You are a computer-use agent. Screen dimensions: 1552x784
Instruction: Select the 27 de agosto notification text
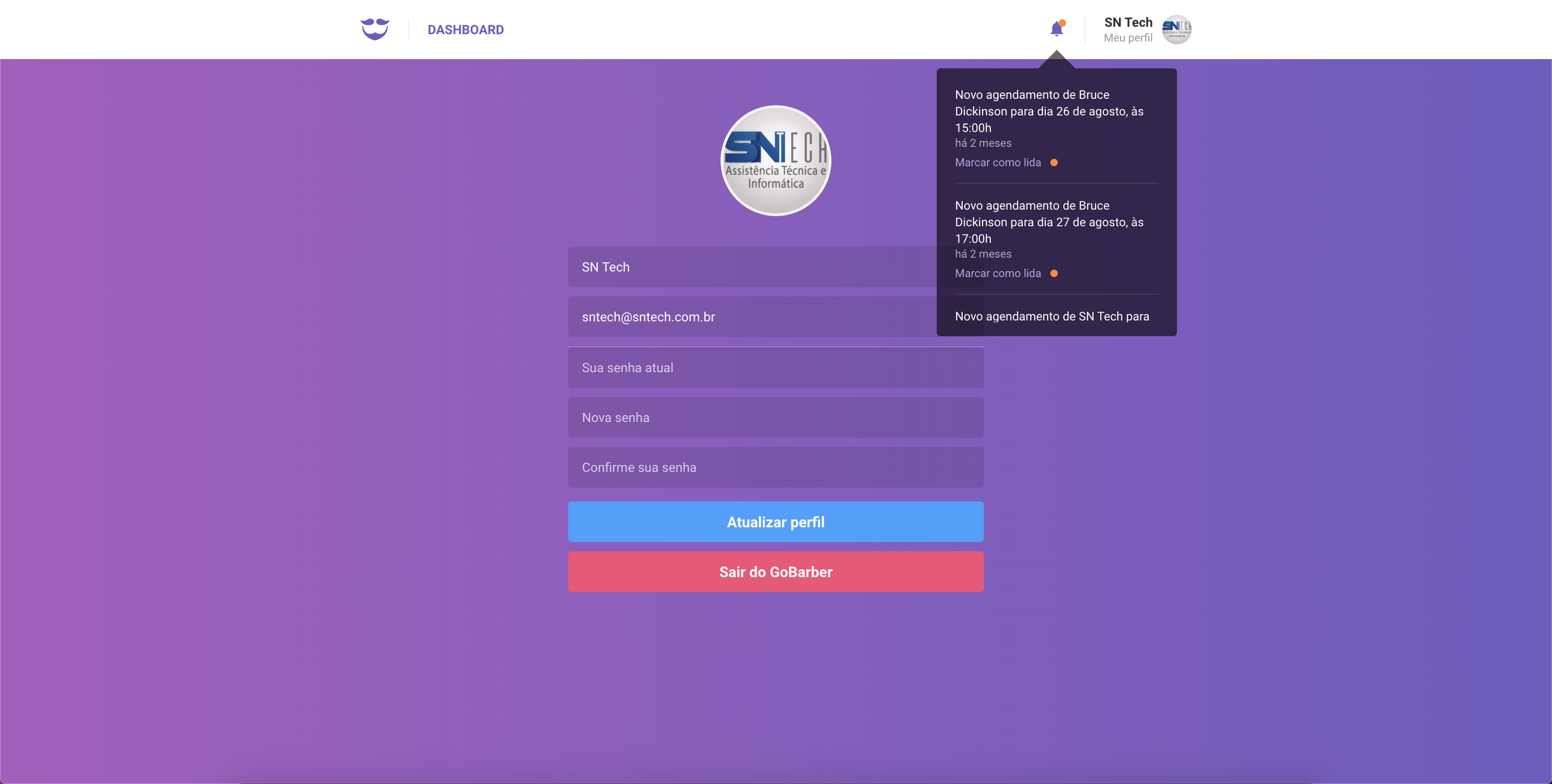tap(1049, 222)
